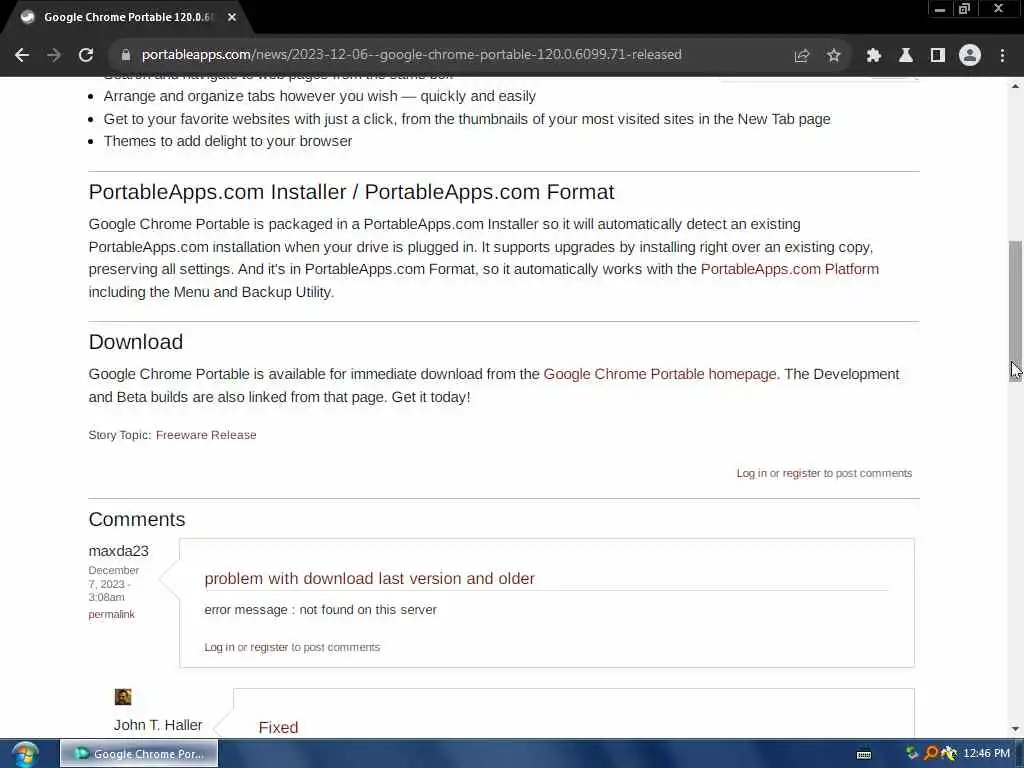Image resolution: width=1024 pixels, height=768 pixels.
Task: Open maxda23 comment permalink
Action: 111,615
